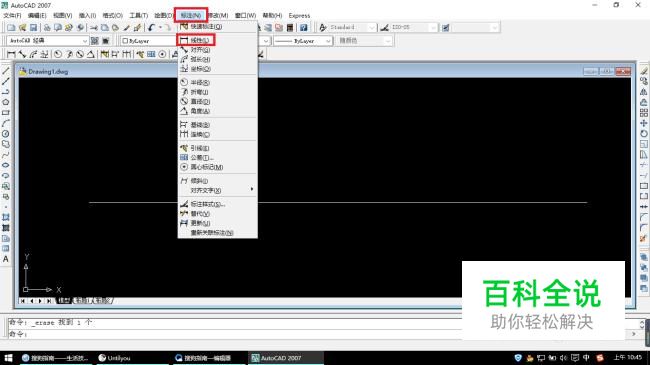Click the Plot (print) icon

click(47, 28)
